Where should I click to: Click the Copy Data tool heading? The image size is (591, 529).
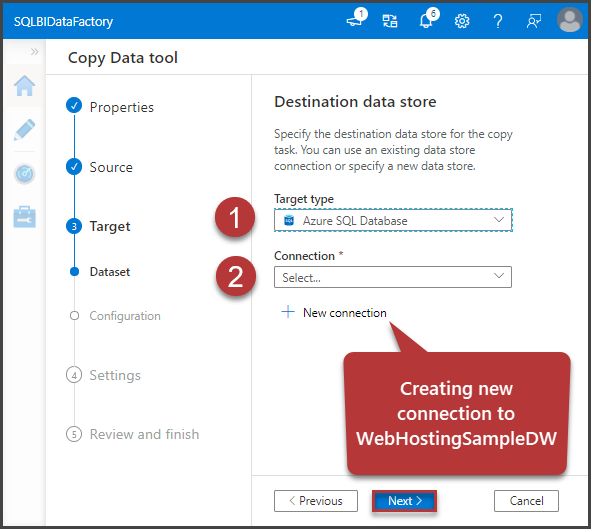[123, 58]
